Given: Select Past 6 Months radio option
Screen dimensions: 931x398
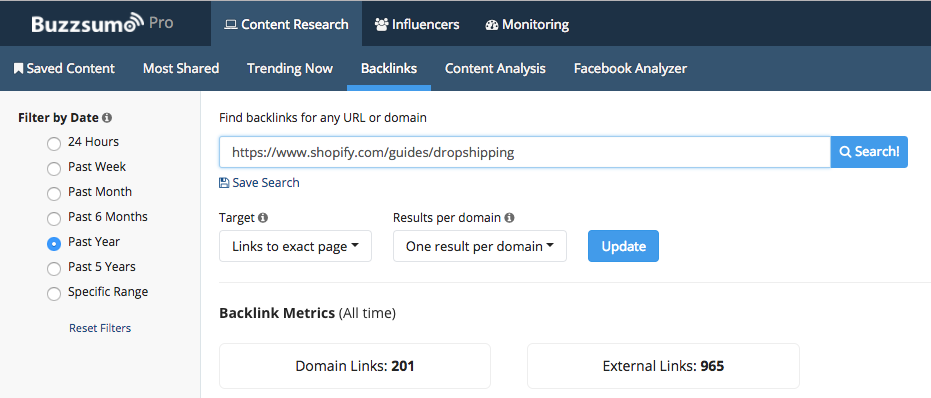Looking at the screenshot, I should [x=54, y=218].
